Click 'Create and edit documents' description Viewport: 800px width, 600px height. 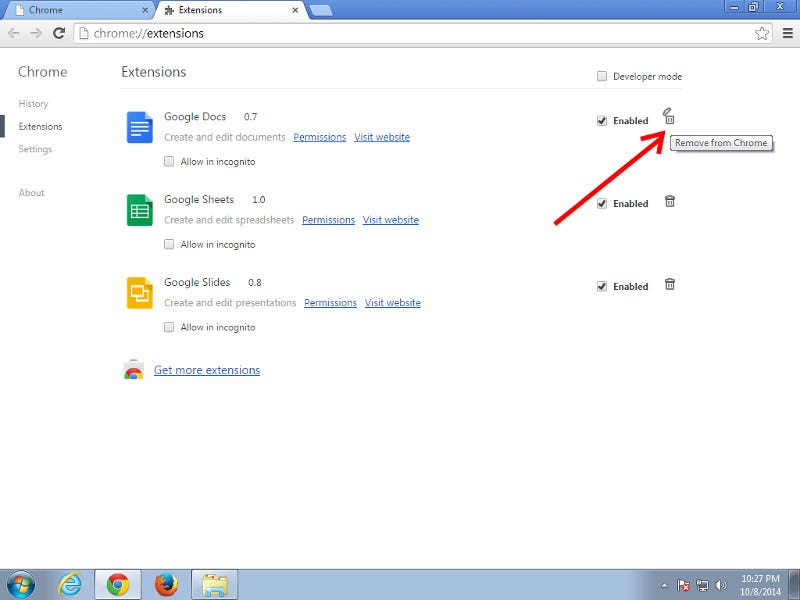(224, 137)
